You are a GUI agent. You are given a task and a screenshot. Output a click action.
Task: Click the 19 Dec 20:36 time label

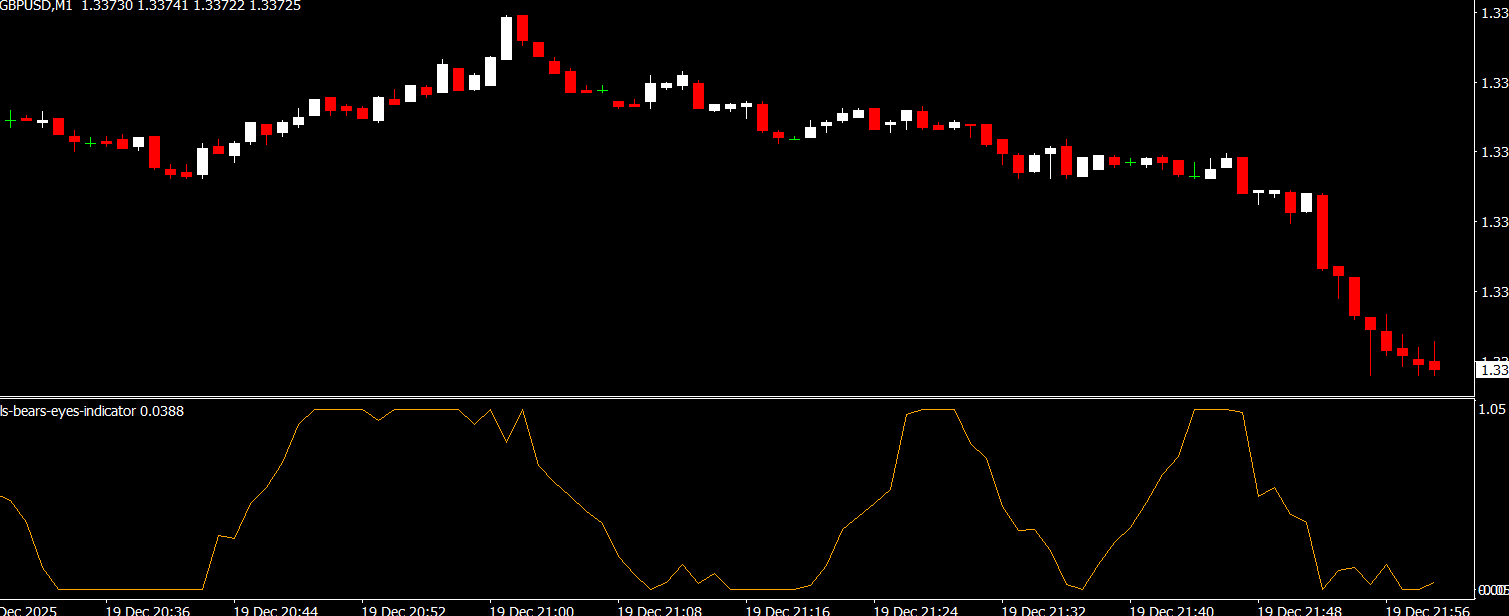click(x=148, y=609)
